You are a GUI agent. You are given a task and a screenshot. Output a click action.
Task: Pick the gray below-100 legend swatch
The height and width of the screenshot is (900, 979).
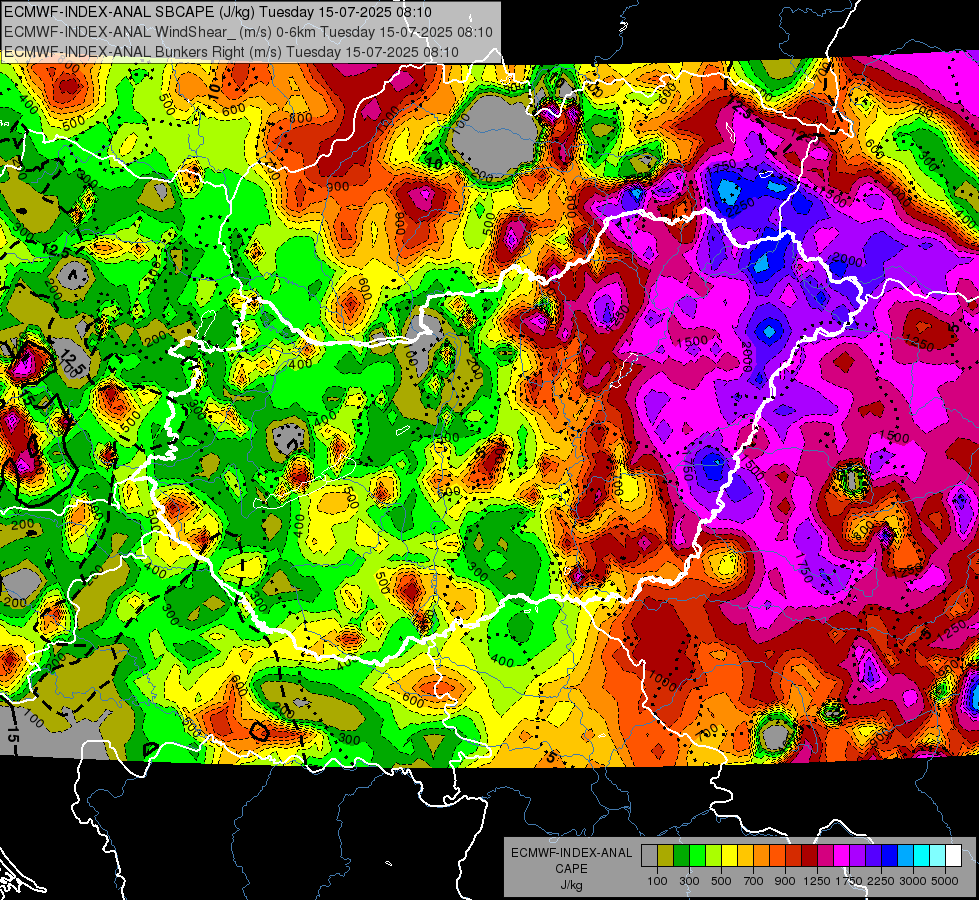pyautogui.click(x=649, y=856)
